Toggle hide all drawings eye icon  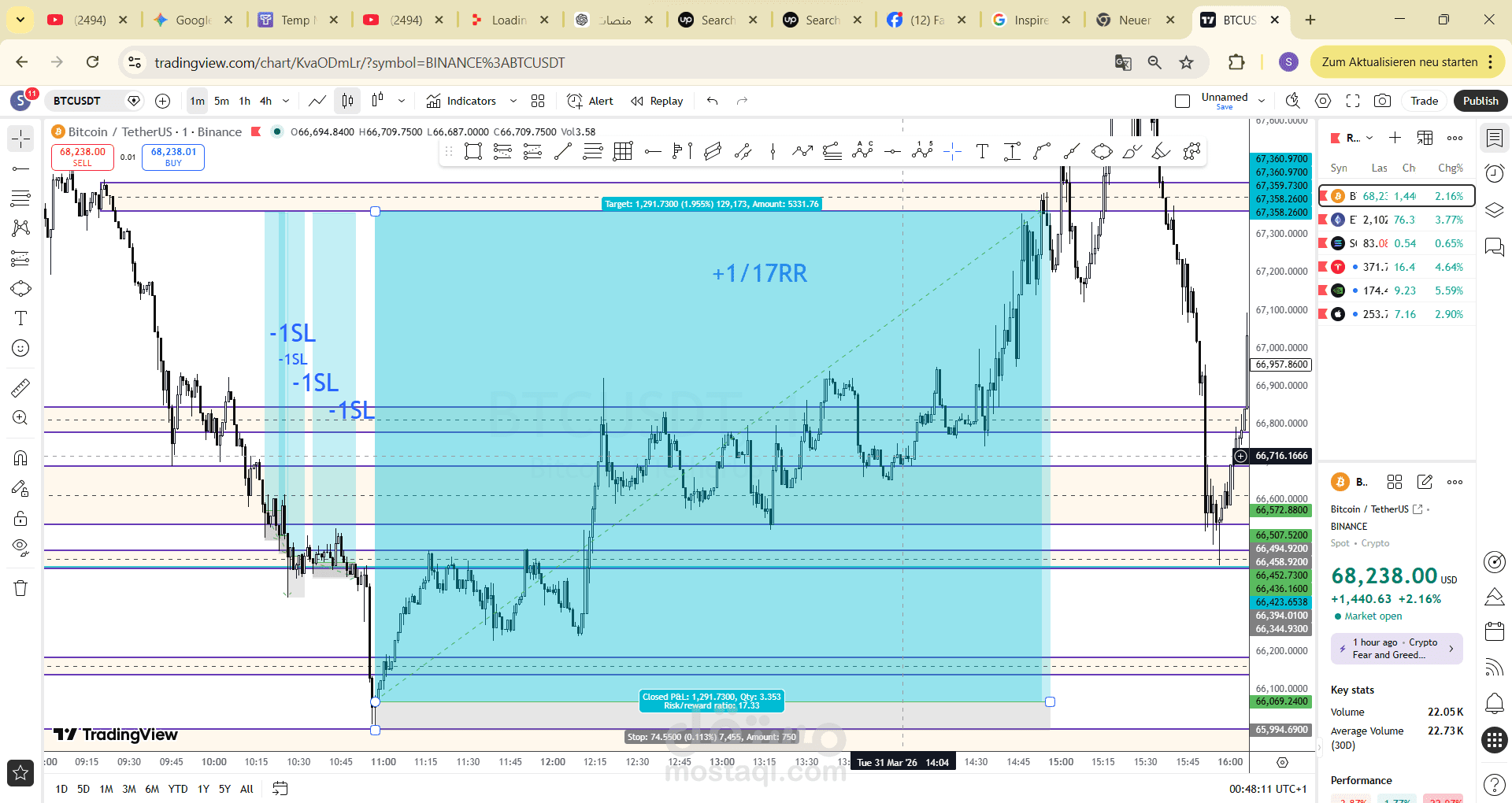coord(20,547)
